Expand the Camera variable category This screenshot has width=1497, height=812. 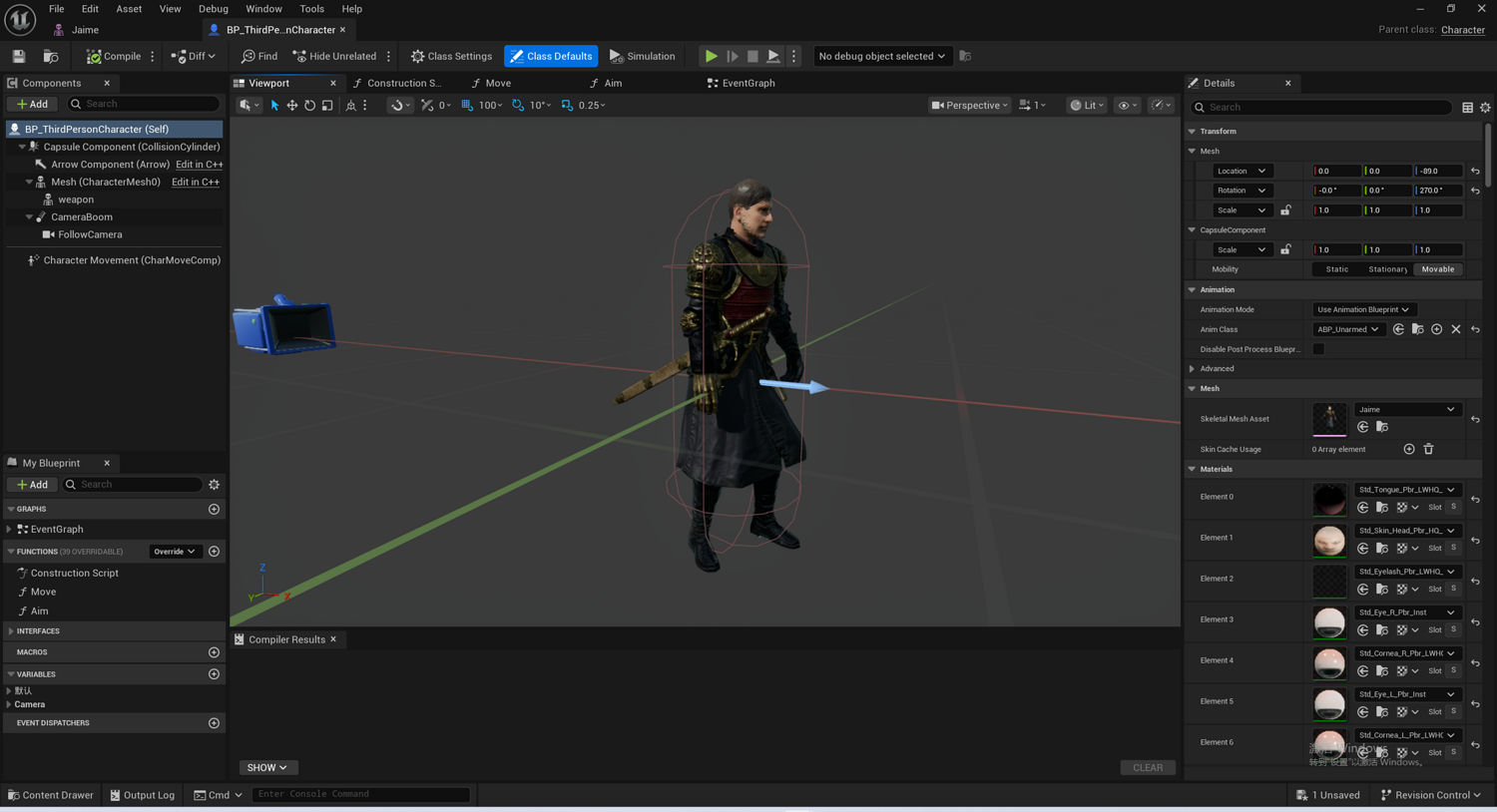coord(9,704)
